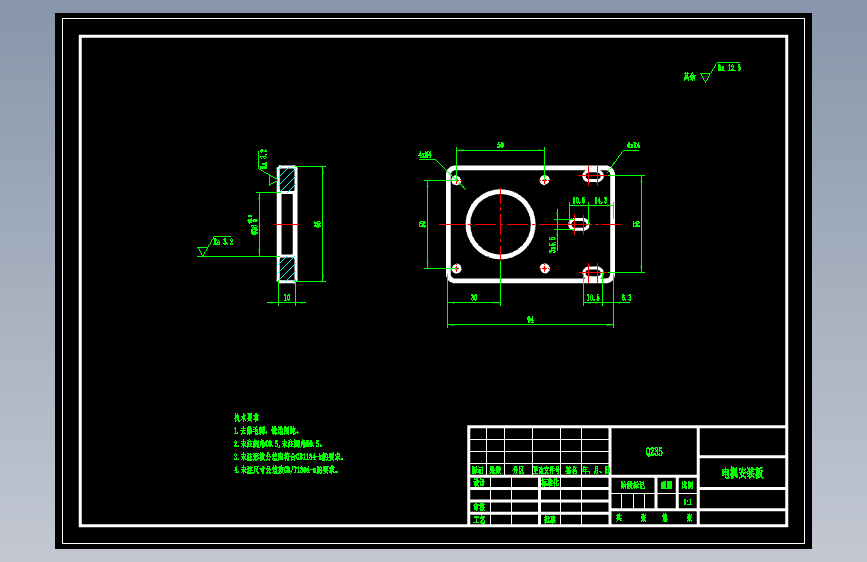867x562 pixels.
Task: Click the large center circle of plate
Action: click(500, 224)
